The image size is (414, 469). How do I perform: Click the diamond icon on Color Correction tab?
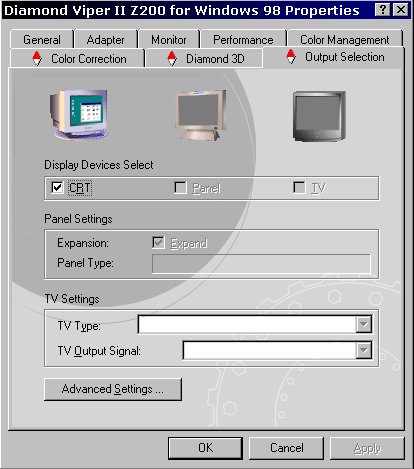37,58
